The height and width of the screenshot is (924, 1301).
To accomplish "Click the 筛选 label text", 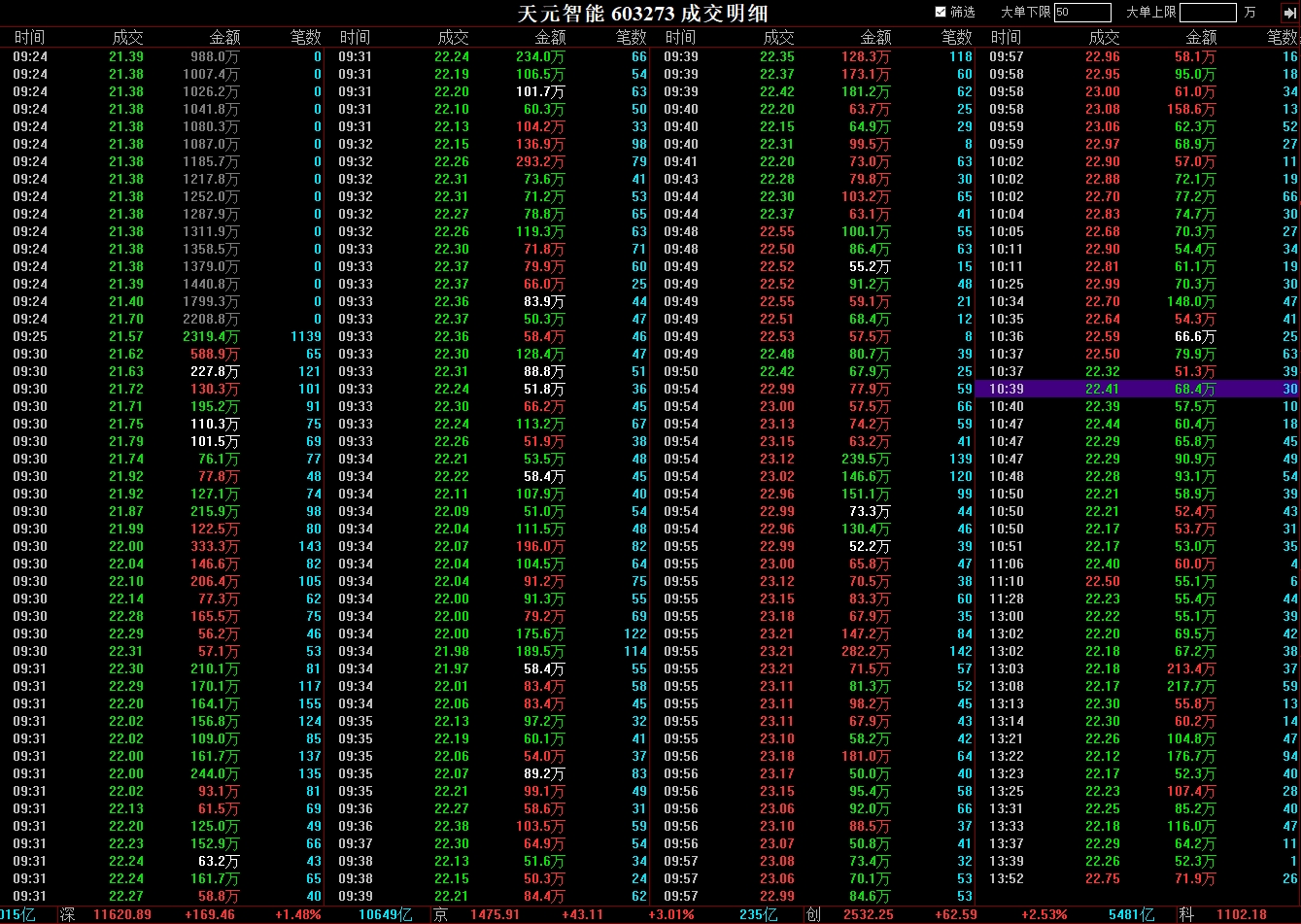I will point(963,12).
